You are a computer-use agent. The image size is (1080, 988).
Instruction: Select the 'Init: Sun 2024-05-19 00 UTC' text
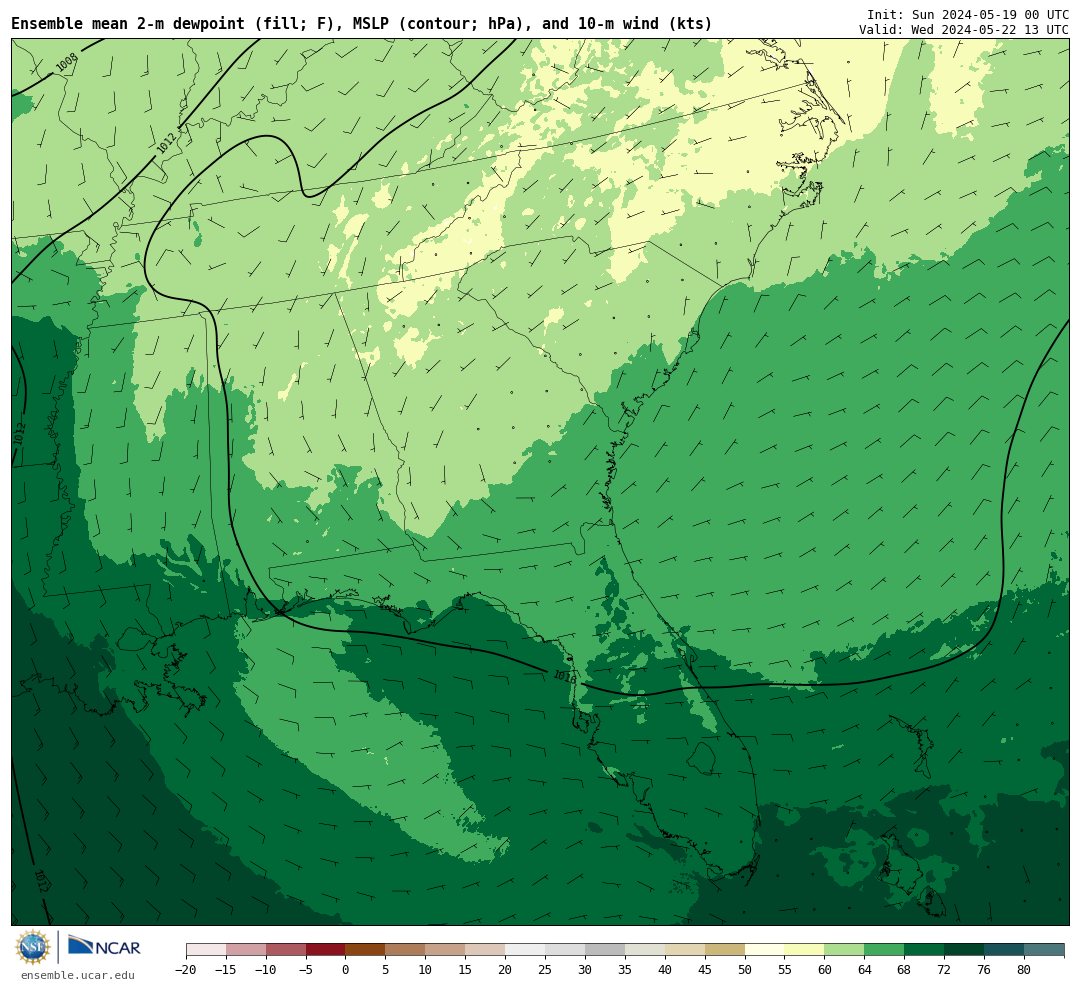tap(968, 15)
